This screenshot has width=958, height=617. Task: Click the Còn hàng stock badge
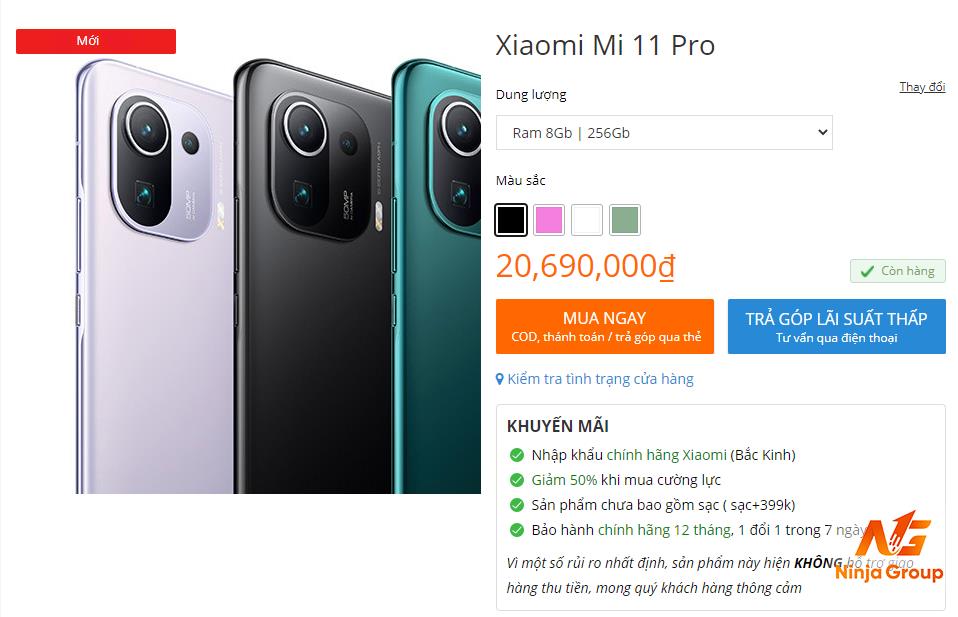coord(898,271)
